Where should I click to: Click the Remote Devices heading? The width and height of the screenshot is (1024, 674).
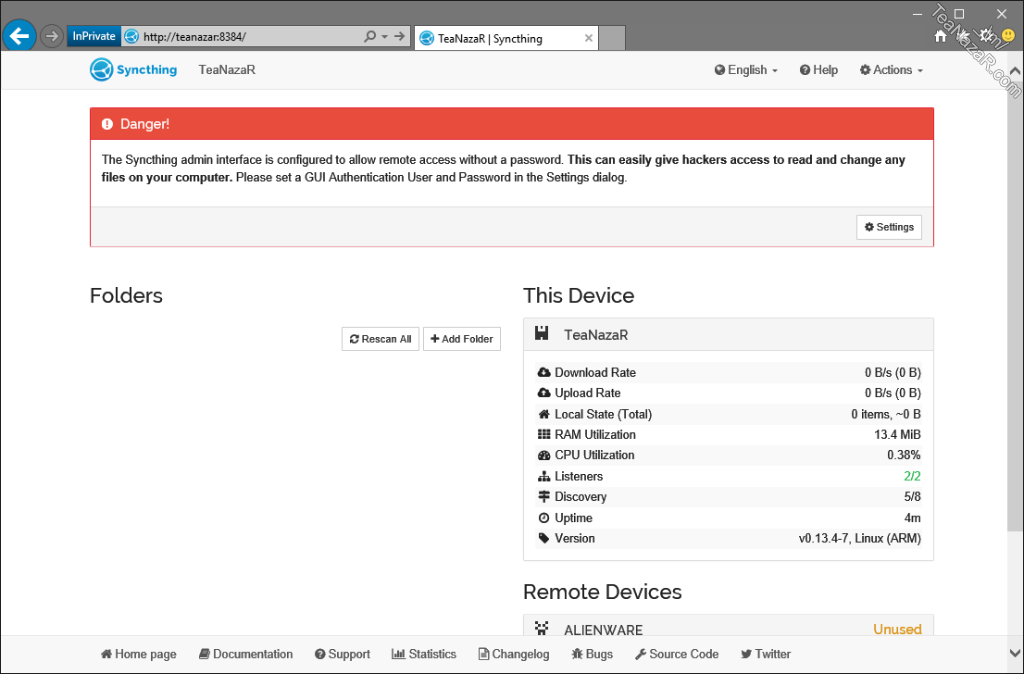click(x=602, y=592)
